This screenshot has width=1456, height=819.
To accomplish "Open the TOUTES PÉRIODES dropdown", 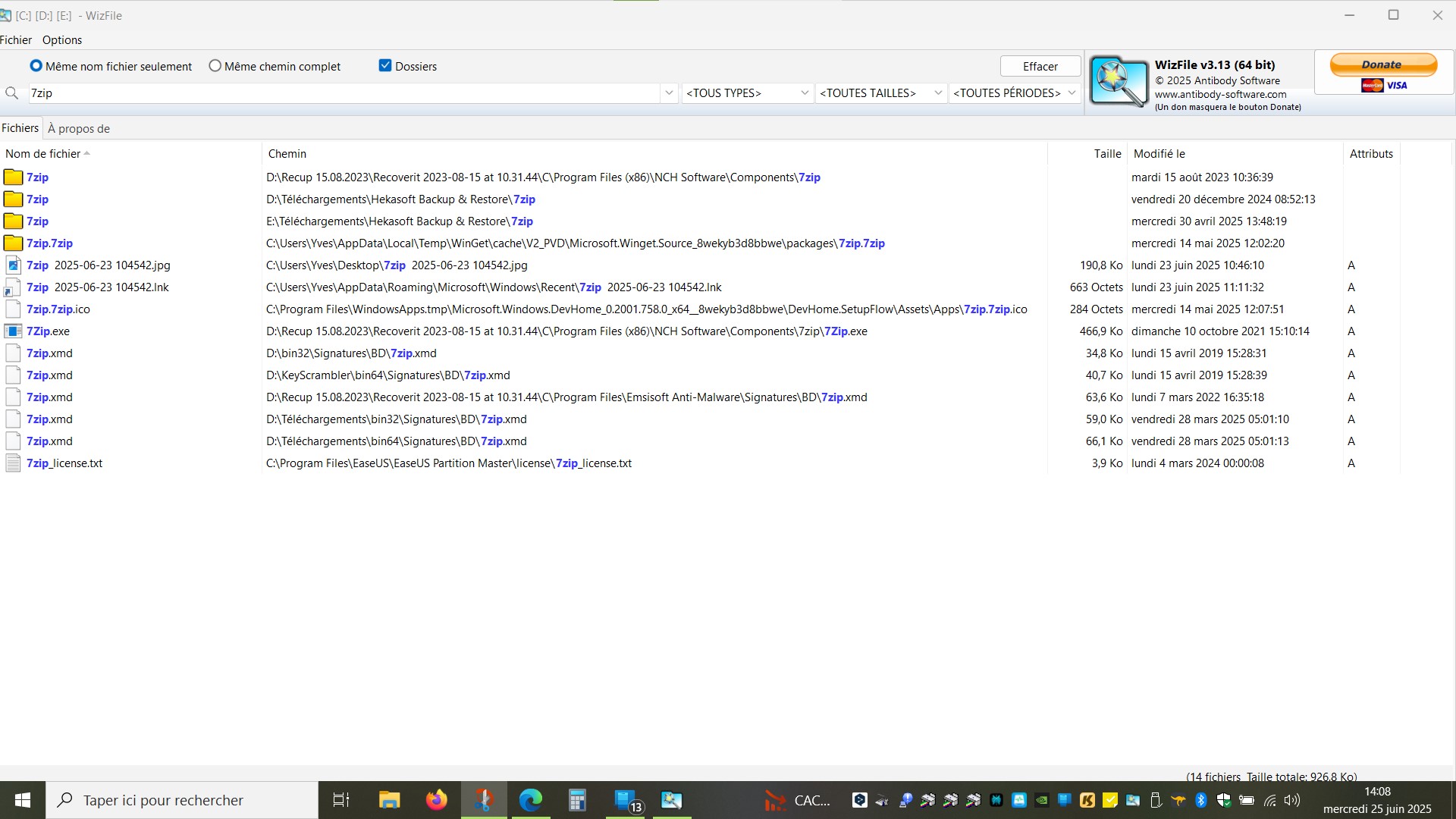I will click(x=1015, y=93).
